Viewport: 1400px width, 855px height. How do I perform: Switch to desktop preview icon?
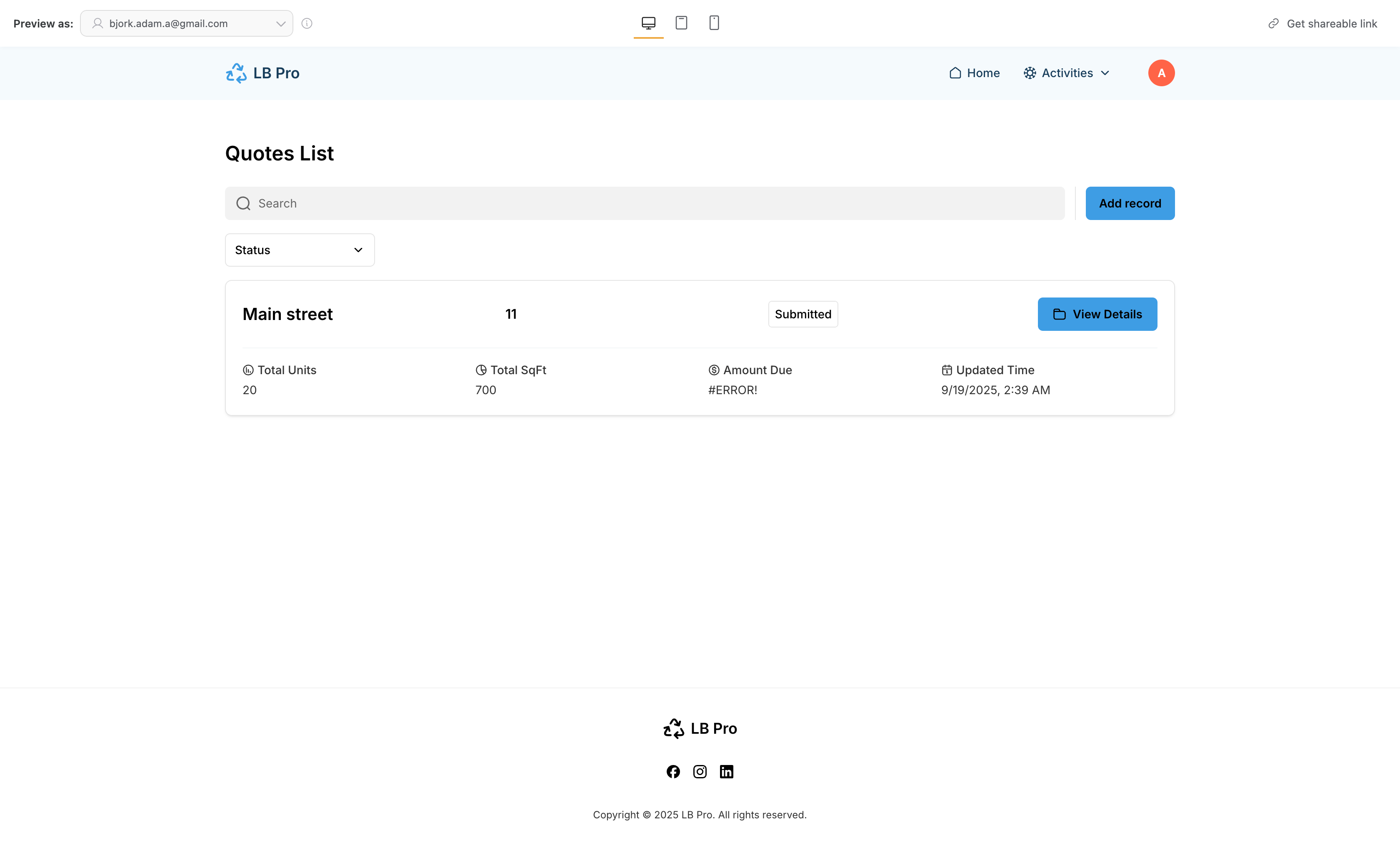648,23
